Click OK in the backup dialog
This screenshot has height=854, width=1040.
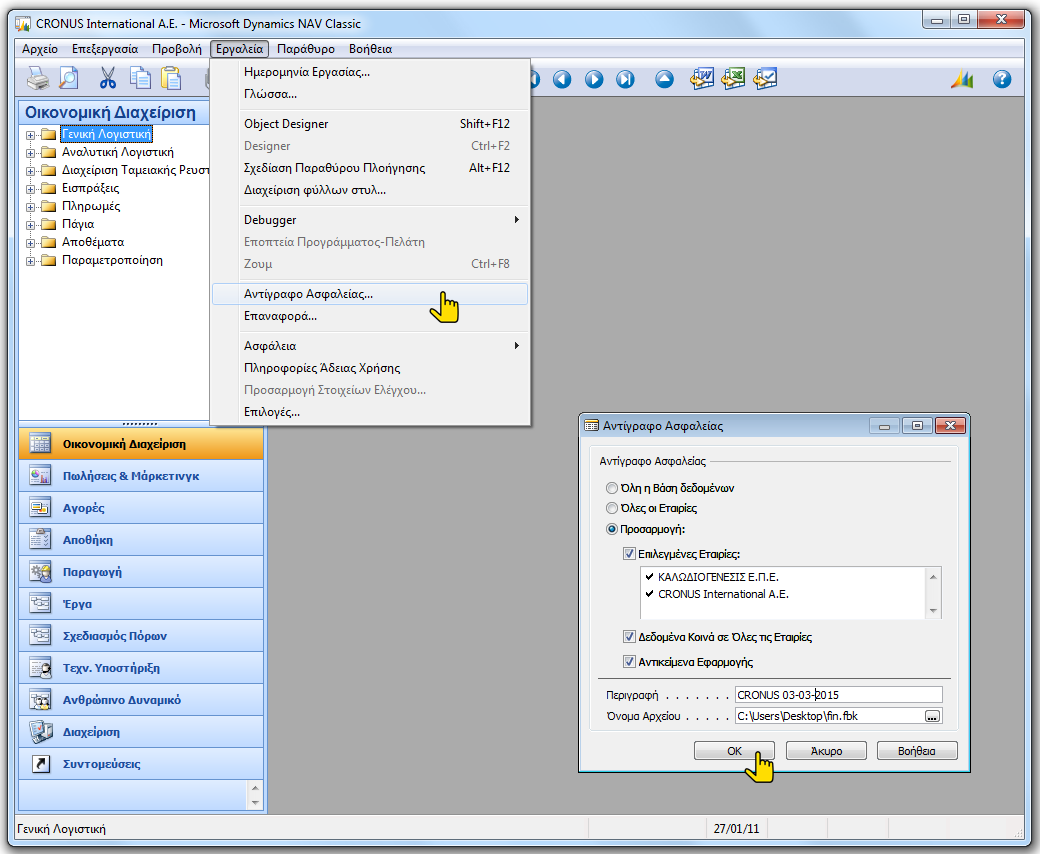click(x=734, y=751)
